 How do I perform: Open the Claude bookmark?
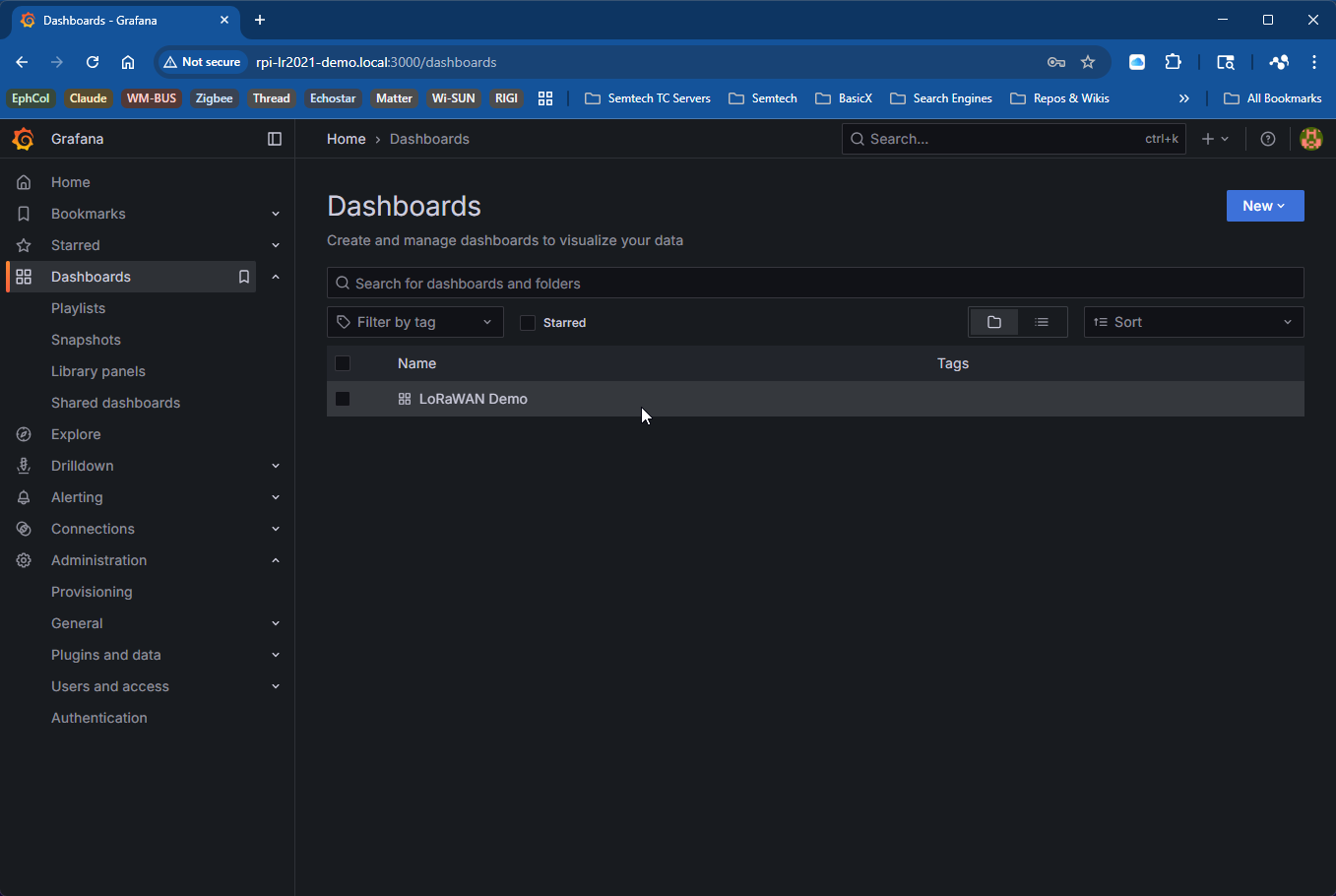point(88,98)
